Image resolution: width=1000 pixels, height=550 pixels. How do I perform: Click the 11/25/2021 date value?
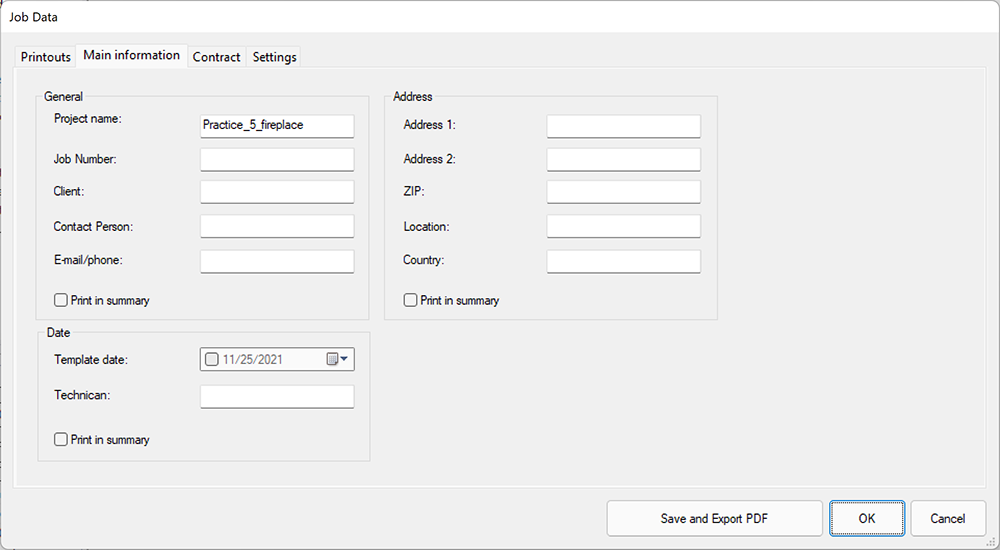pyautogui.click(x=252, y=359)
